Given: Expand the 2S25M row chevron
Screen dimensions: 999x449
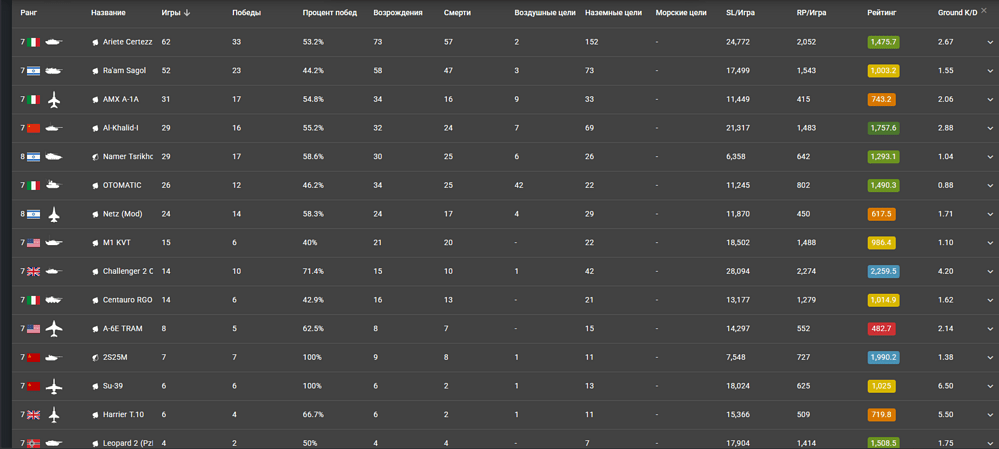Looking at the screenshot, I should point(990,358).
